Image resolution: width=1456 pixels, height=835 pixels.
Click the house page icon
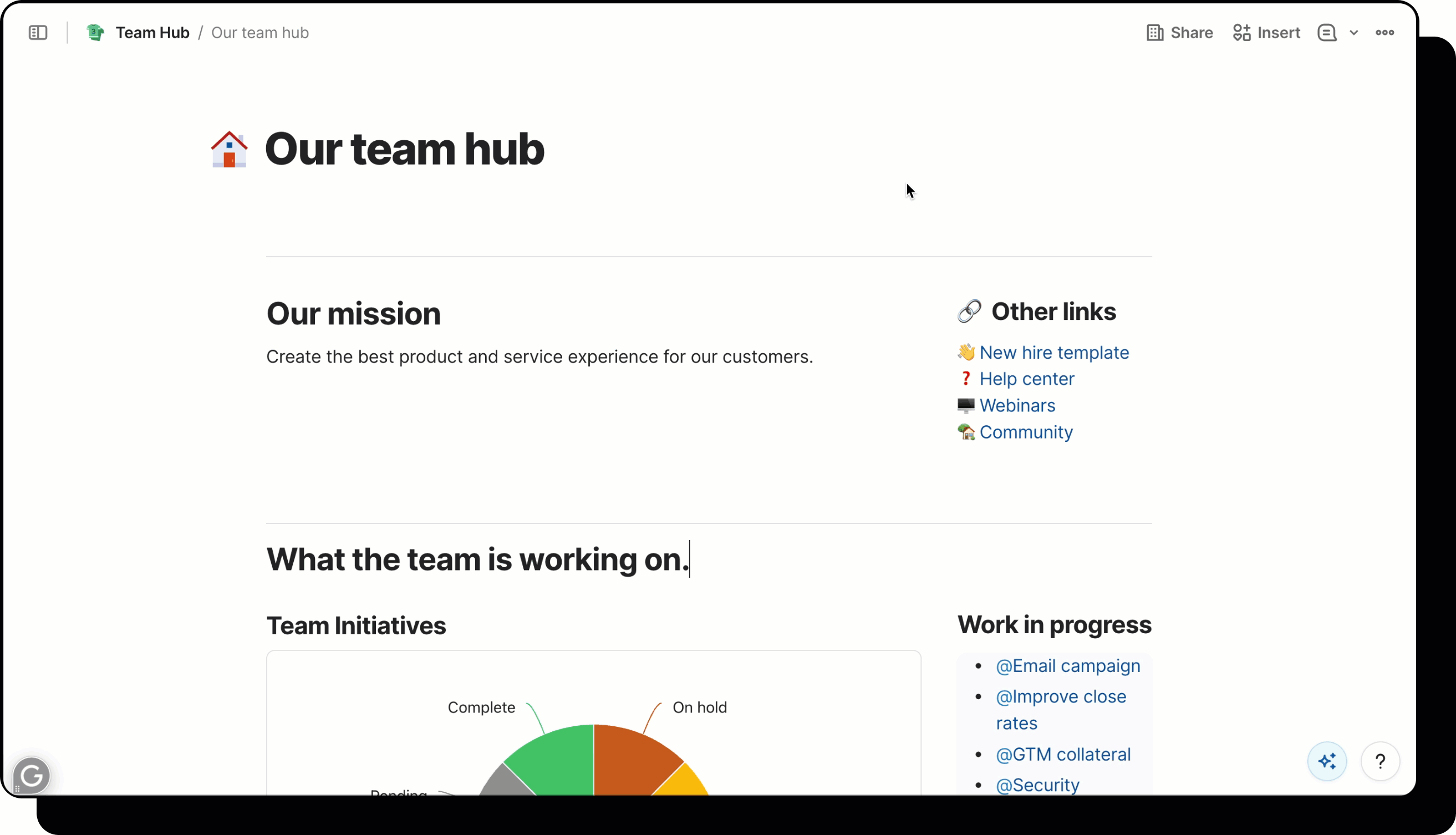coord(230,149)
